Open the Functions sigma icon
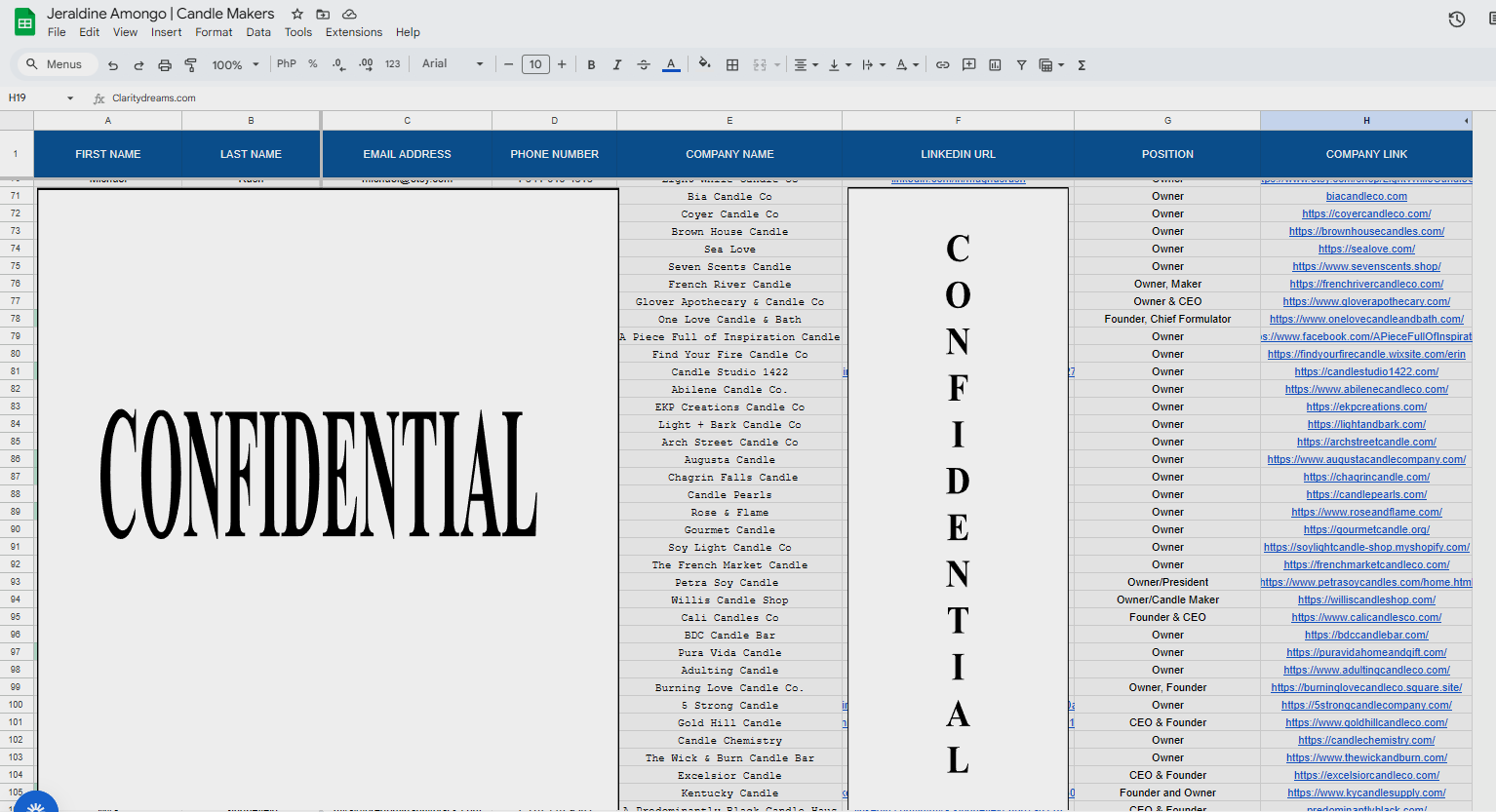Viewport: 1496px width, 812px height. [x=1082, y=65]
